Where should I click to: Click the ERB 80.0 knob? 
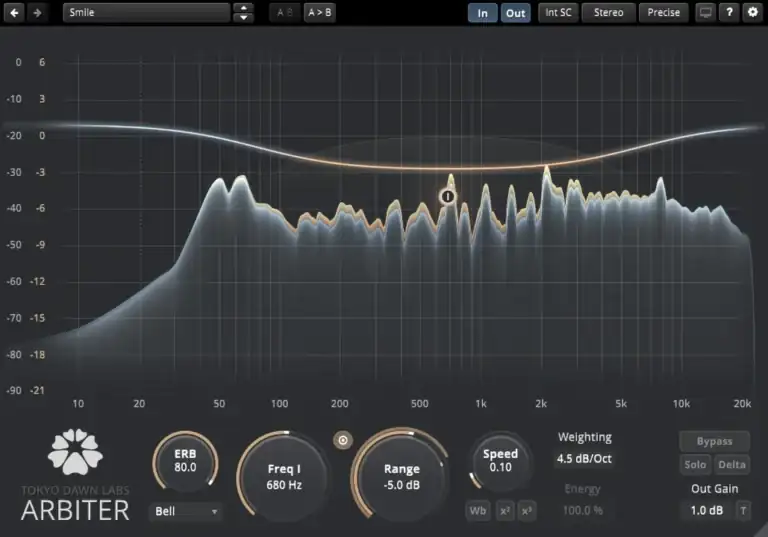[185, 461]
